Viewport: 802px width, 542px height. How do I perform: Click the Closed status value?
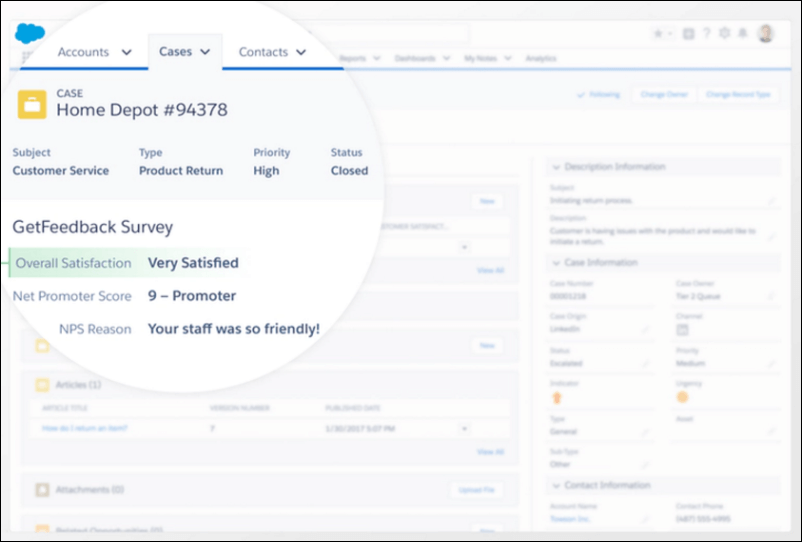[349, 171]
